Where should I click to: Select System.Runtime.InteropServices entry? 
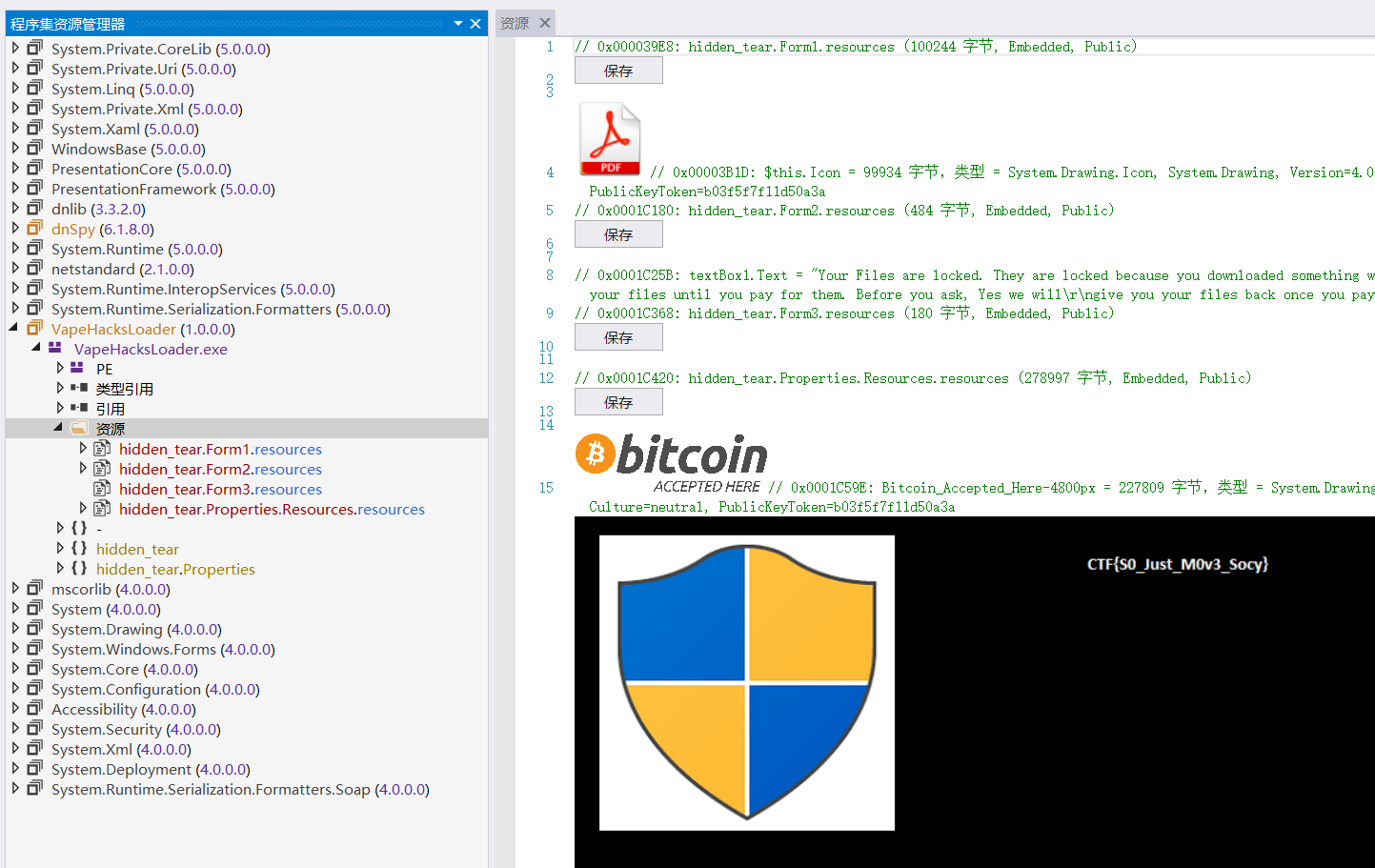[x=193, y=289]
